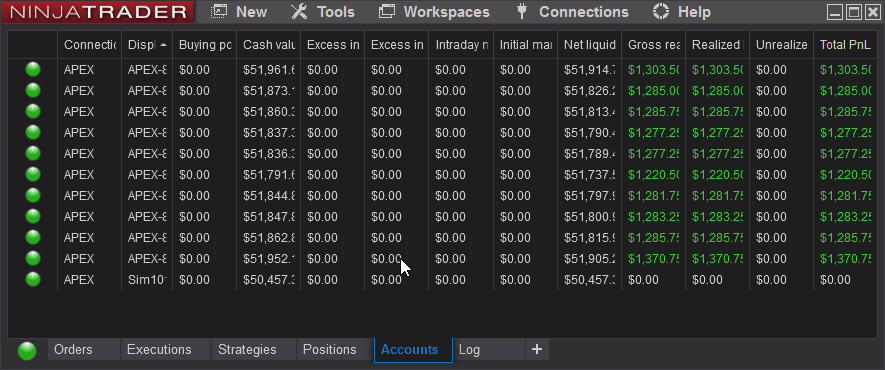Click the $1,370.75 Total PnL cell
The height and width of the screenshot is (370, 885).
pos(845,259)
